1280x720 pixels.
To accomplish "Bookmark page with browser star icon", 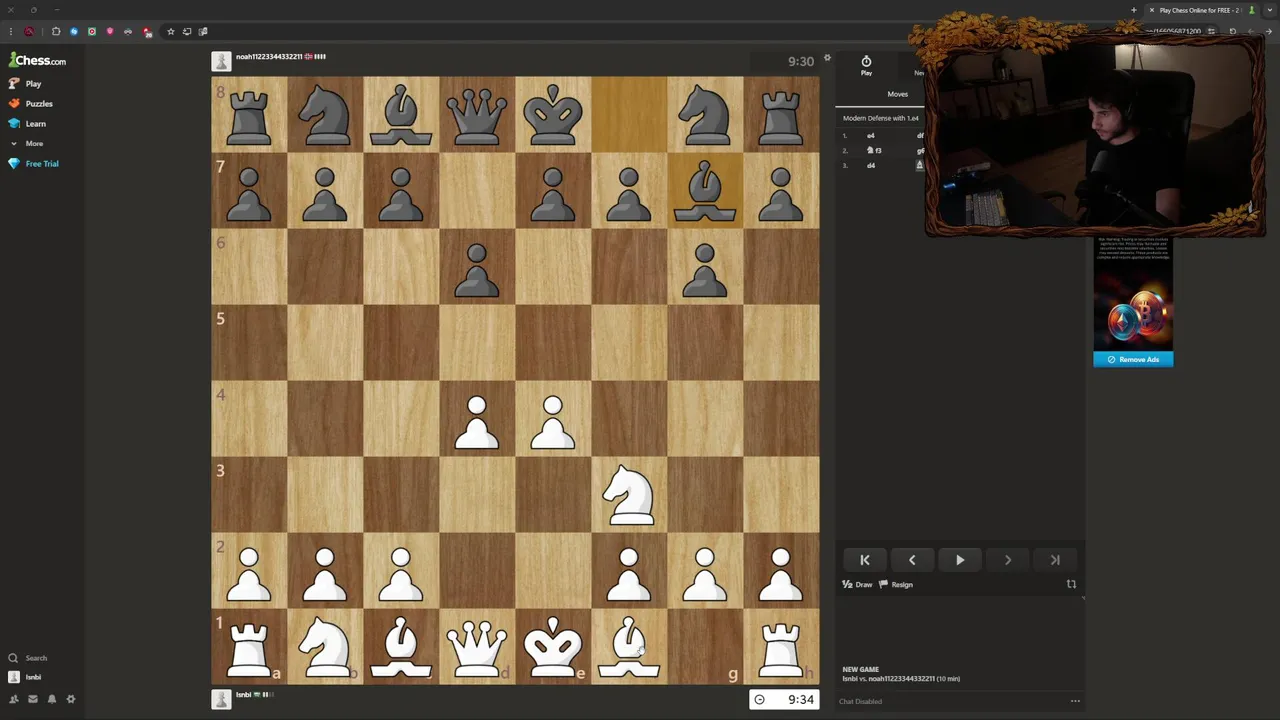I will 170,31.
